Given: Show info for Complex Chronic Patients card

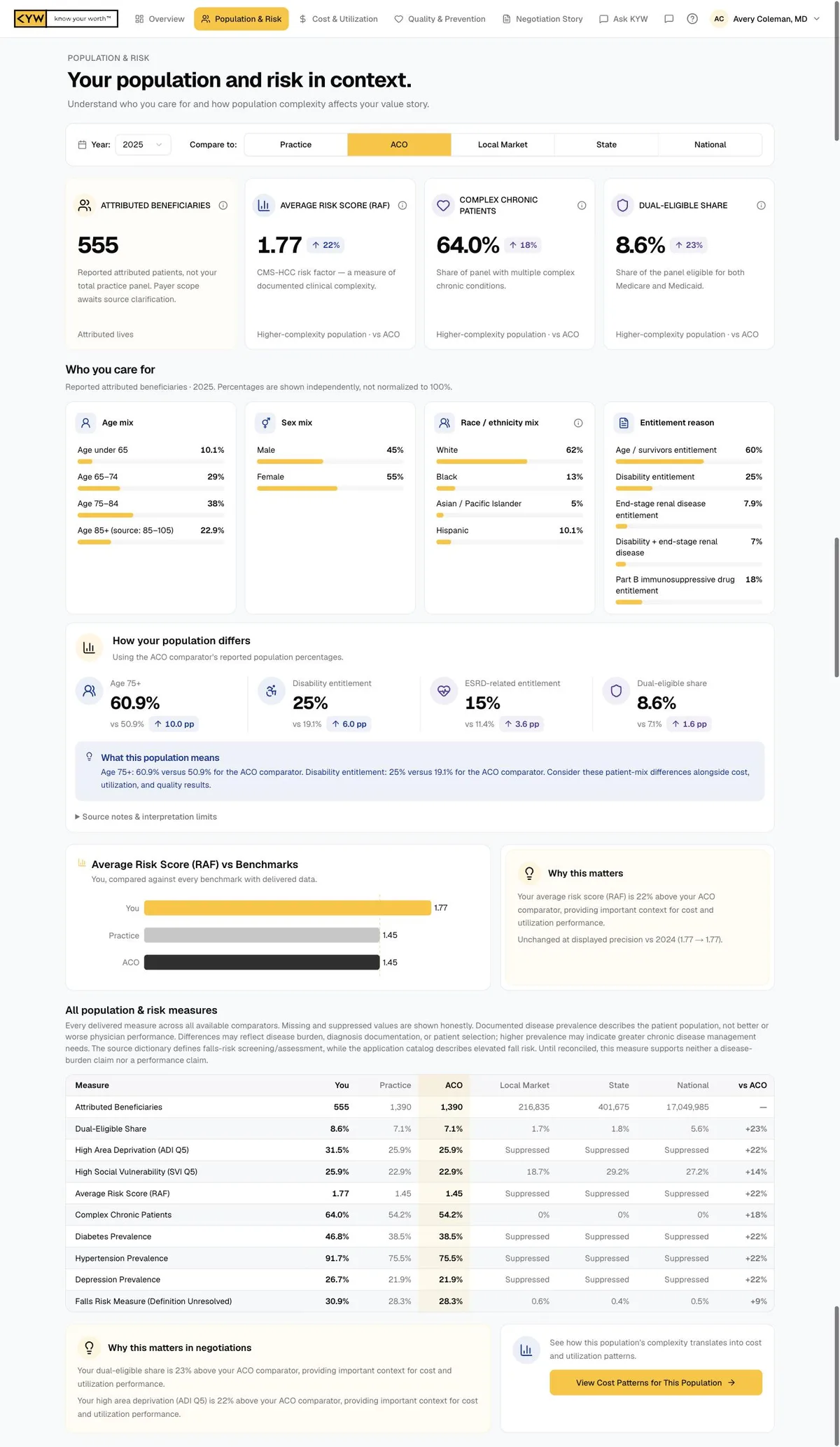Looking at the screenshot, I should tap(582, 205).
